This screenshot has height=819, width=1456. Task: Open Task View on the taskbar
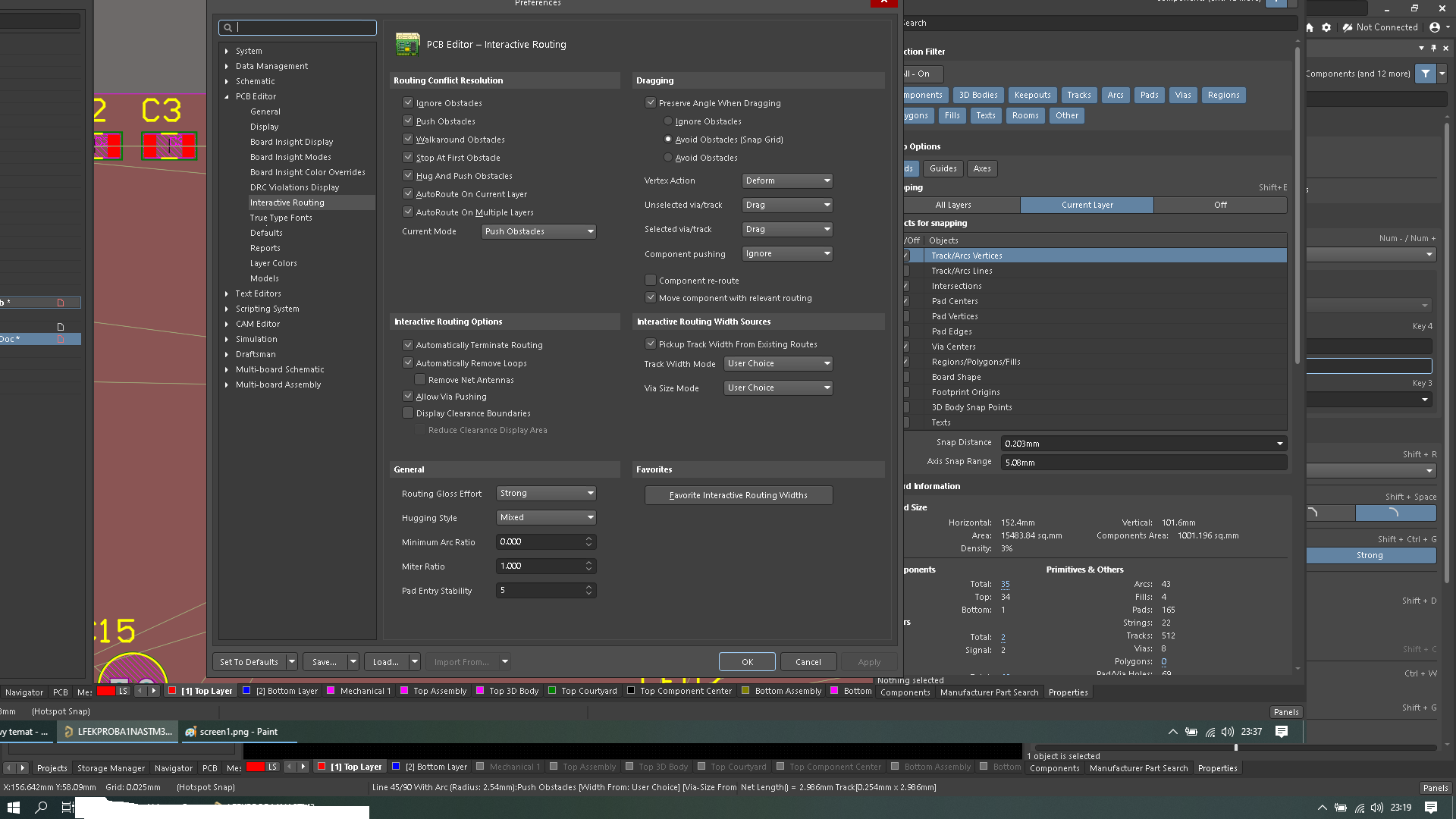coord(67,808)
